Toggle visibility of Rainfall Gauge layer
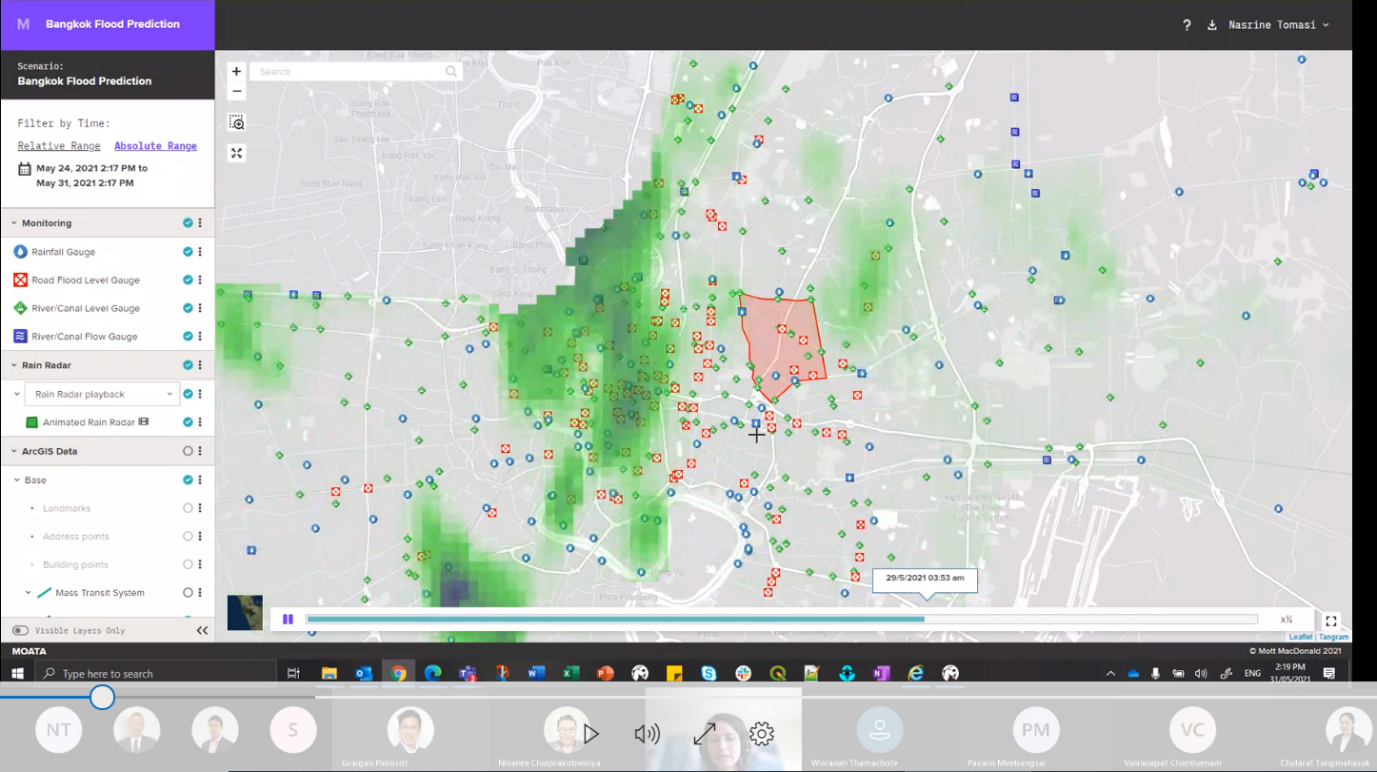 tap(187, 252)
